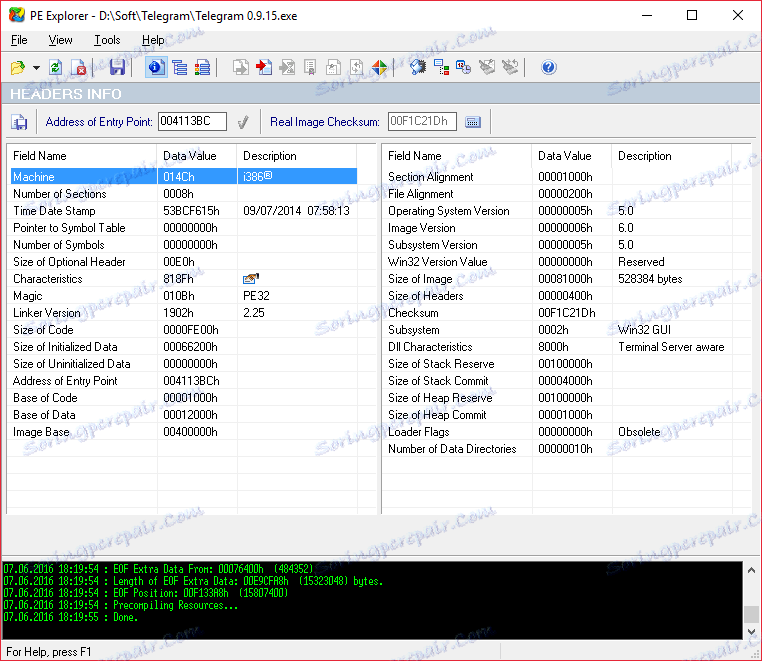Select the Machine row in the left table
Viewport: 762px width, 661px height.
click(x=80, y=177)
